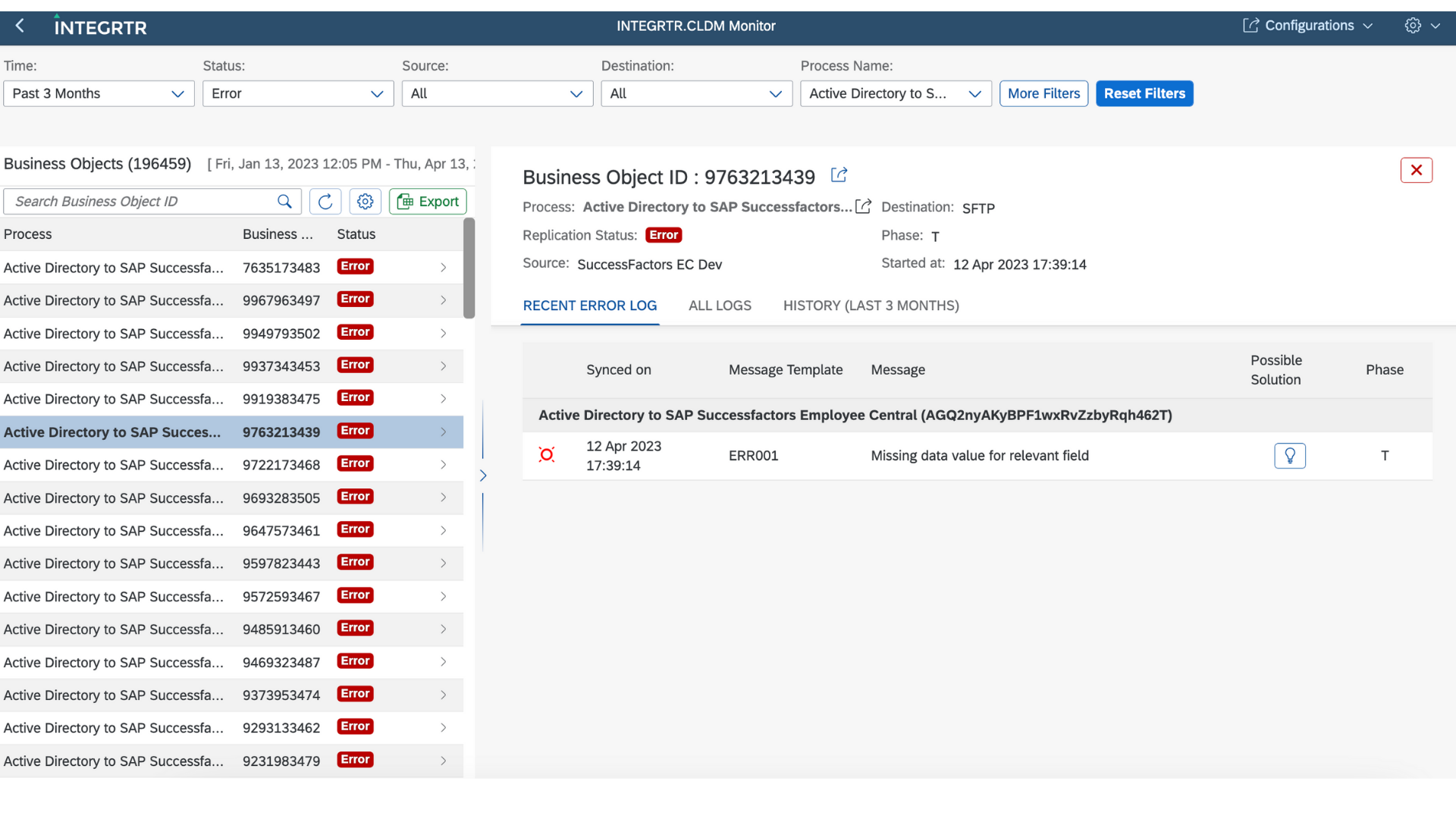Select the row for business object 9231983479
Image resolution: width=1456 pixels, height=819 pixels.
[231, 761]
